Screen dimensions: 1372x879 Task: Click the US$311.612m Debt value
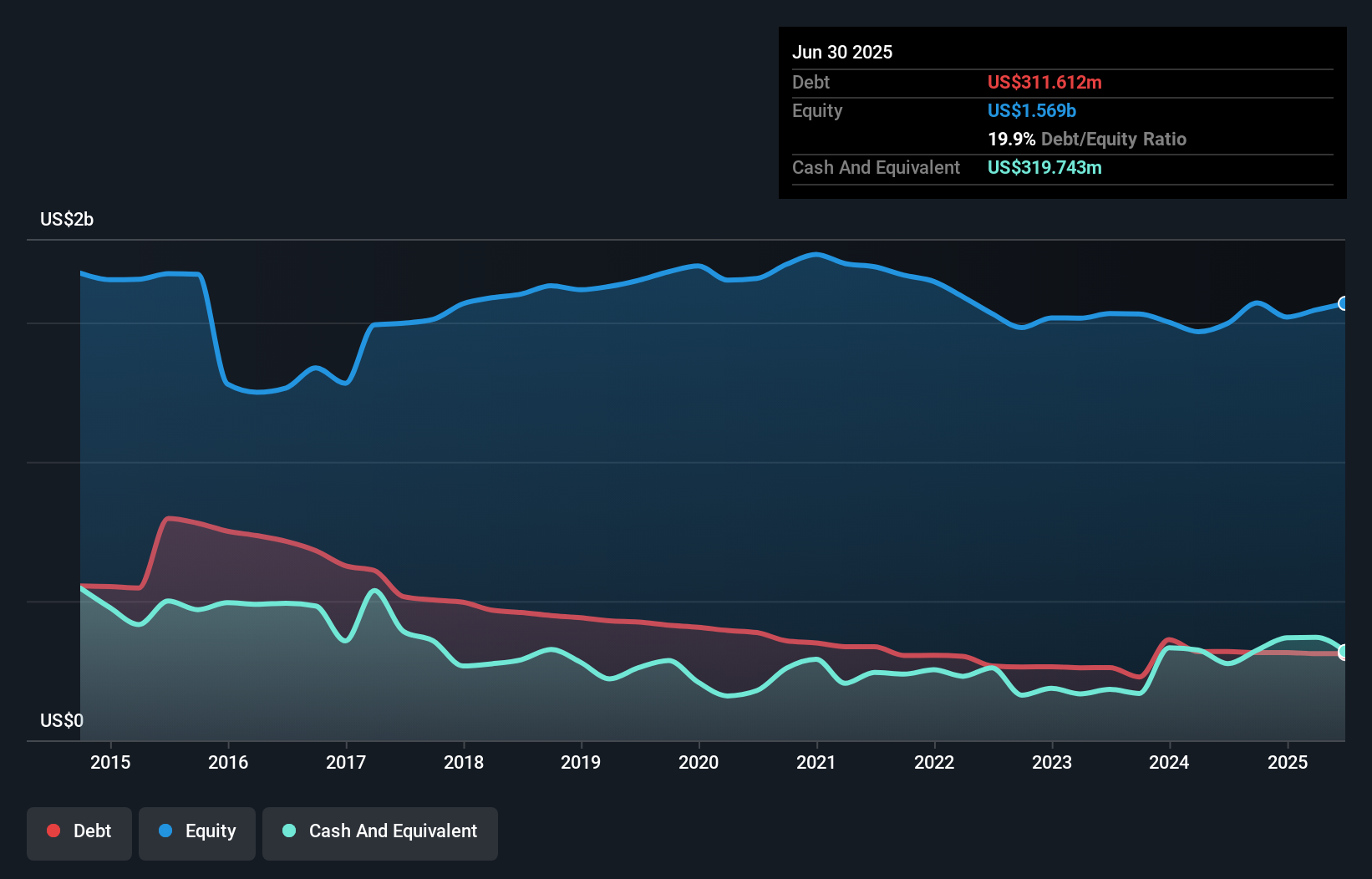pyautogui.click(x=1044, y=82)
